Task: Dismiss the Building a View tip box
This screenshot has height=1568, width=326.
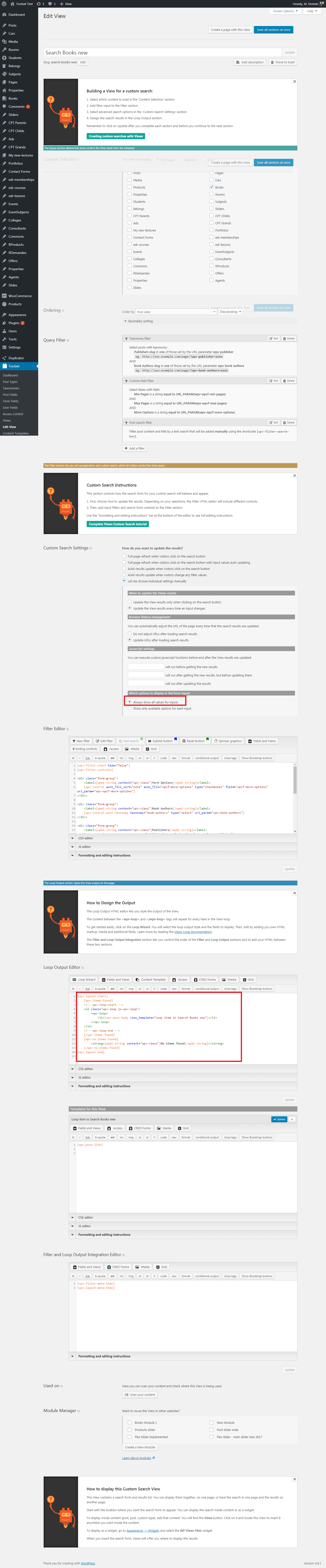Action: [294, 82]
